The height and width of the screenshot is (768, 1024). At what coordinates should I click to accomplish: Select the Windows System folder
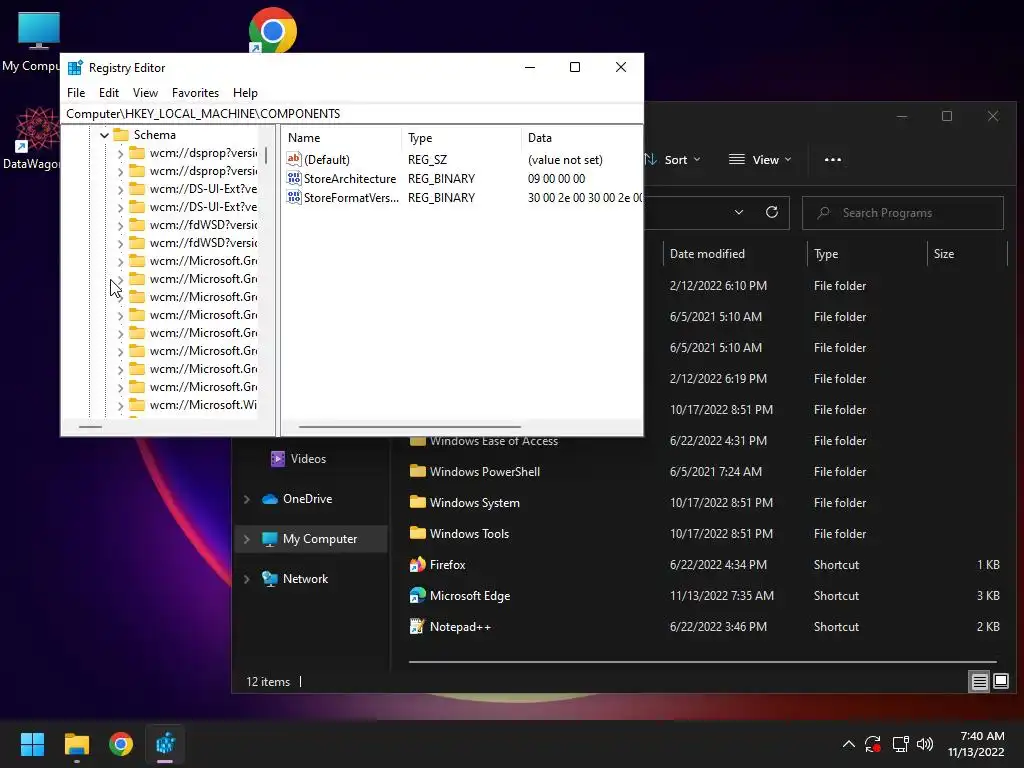coord(474,503)
